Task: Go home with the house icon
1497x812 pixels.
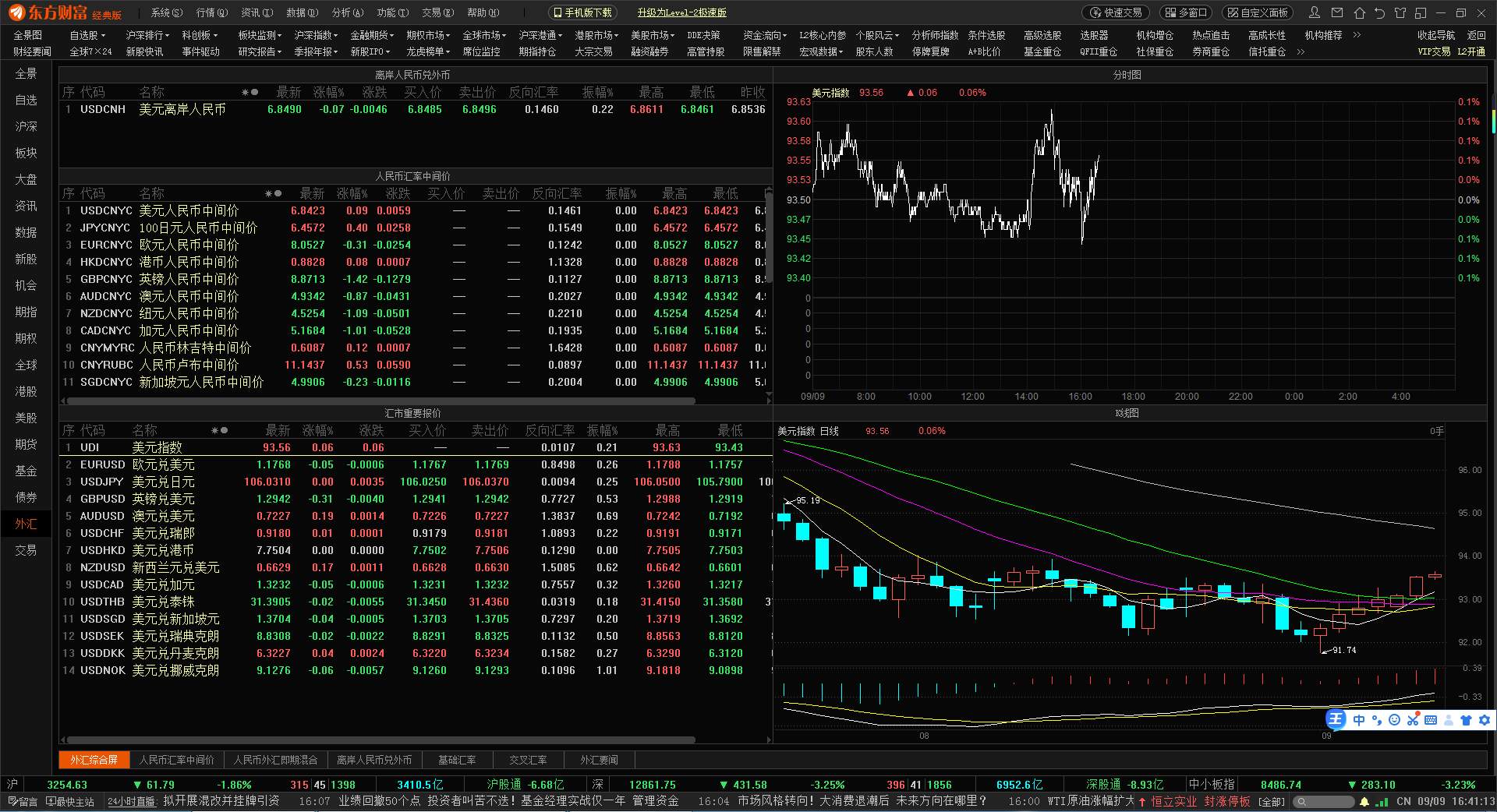Action: [1359, 12]
